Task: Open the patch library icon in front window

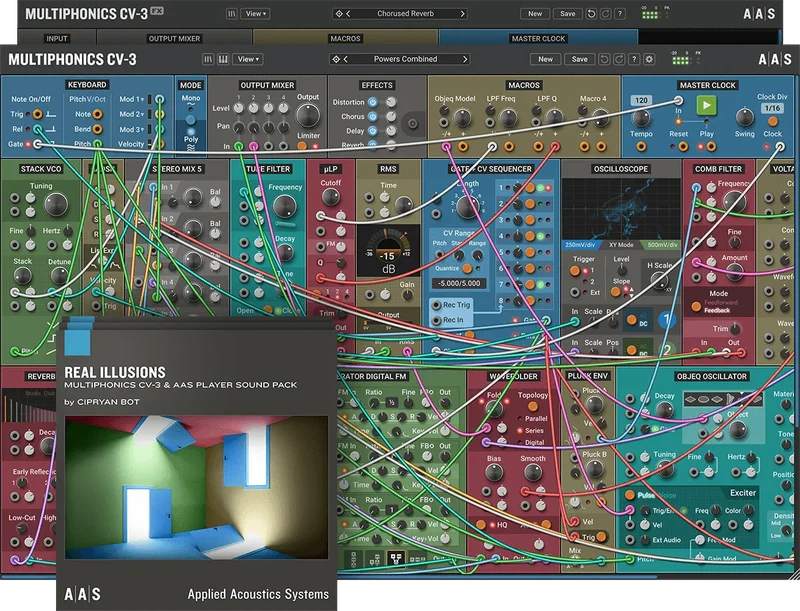Action: (x=208, y=59)
